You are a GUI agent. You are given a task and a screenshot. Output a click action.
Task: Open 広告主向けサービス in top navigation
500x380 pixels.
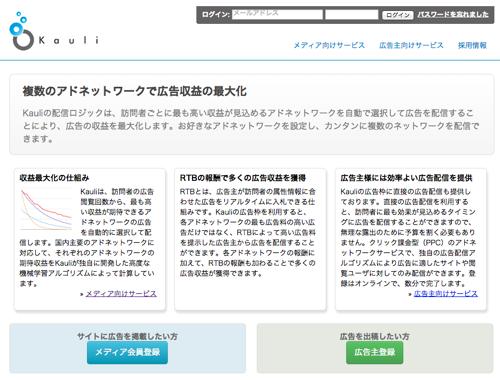(x=411, y=45)
